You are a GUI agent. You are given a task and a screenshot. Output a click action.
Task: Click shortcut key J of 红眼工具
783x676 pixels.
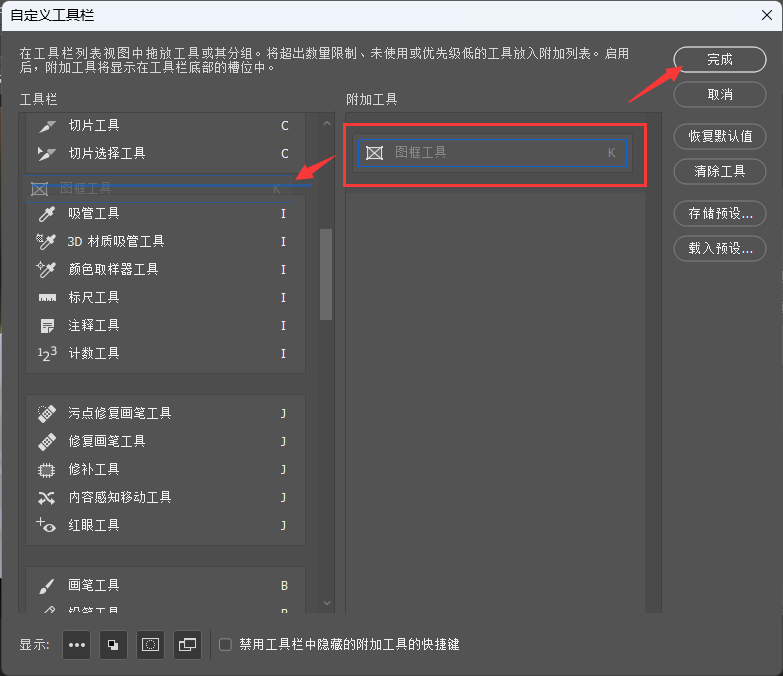284,526
